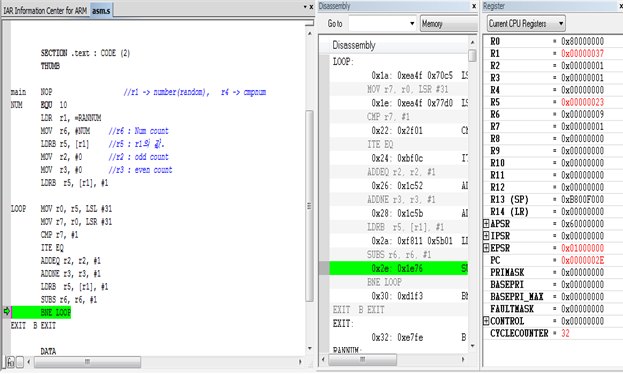Open the Go to address dropdown arrow
This screenshot has height=374, width=623.
(x=412, y=23)
